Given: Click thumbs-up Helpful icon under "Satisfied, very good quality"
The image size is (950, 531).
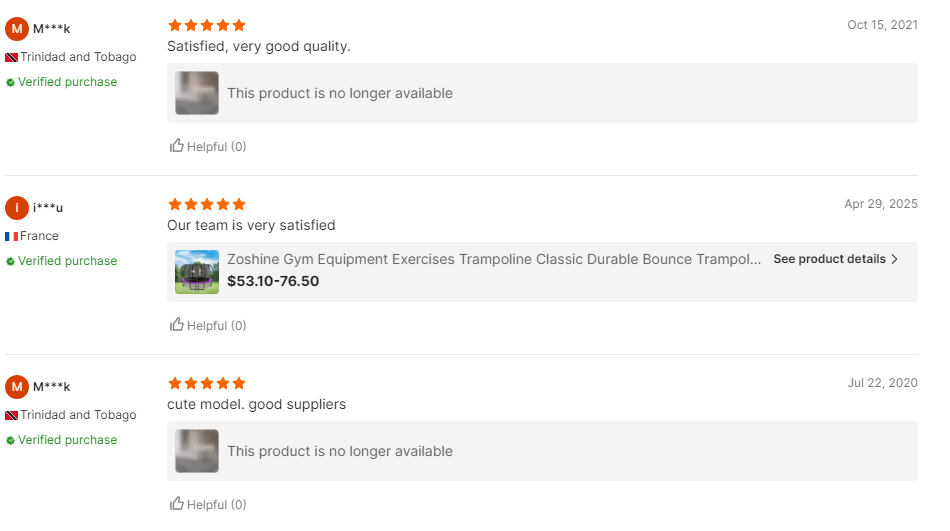Looking at the screenshot, I should pos(177,146).
